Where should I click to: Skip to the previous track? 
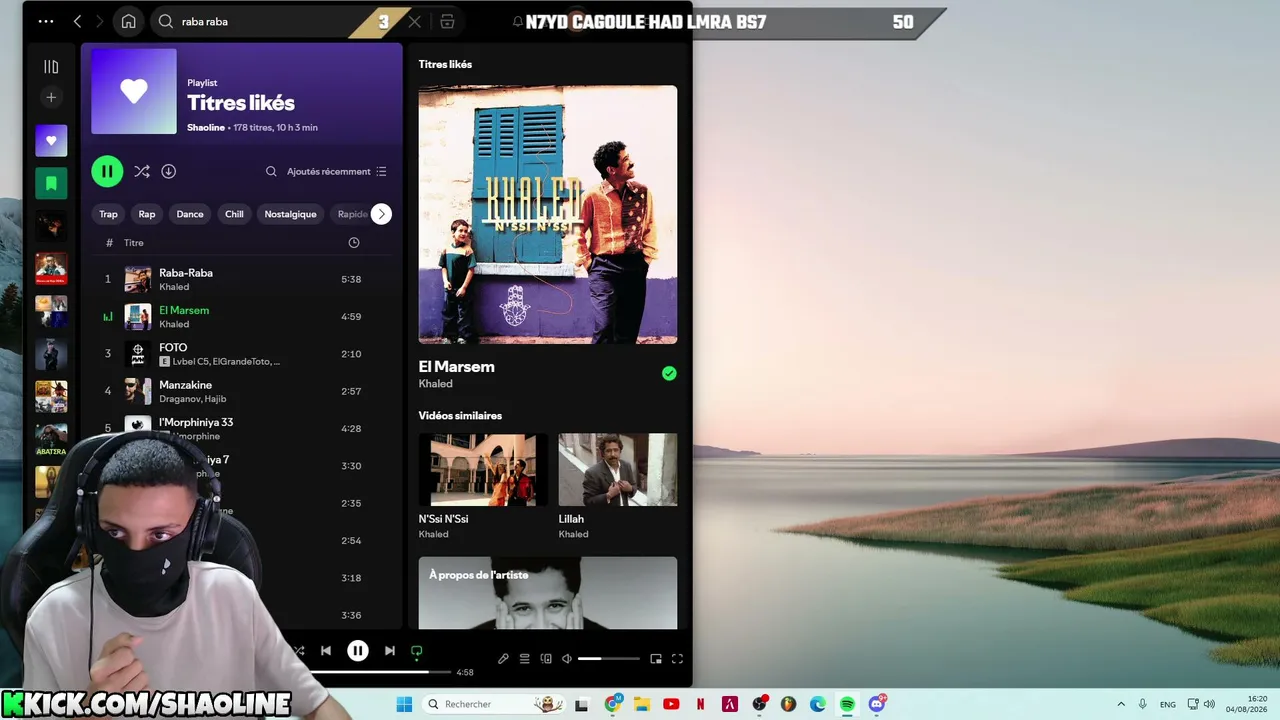[x=326, y=651]
